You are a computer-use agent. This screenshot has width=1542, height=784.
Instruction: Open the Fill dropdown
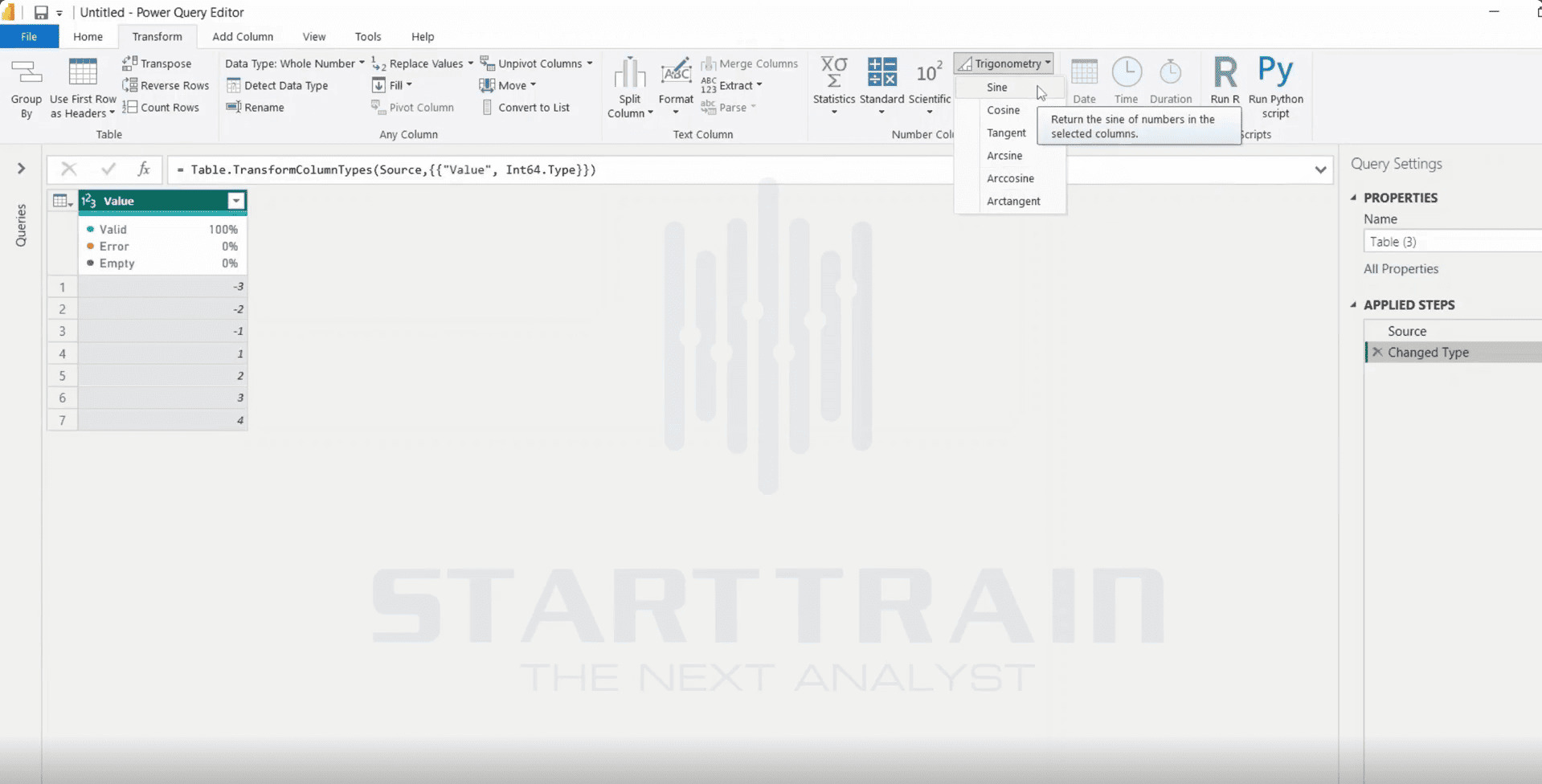pos(391,85)
